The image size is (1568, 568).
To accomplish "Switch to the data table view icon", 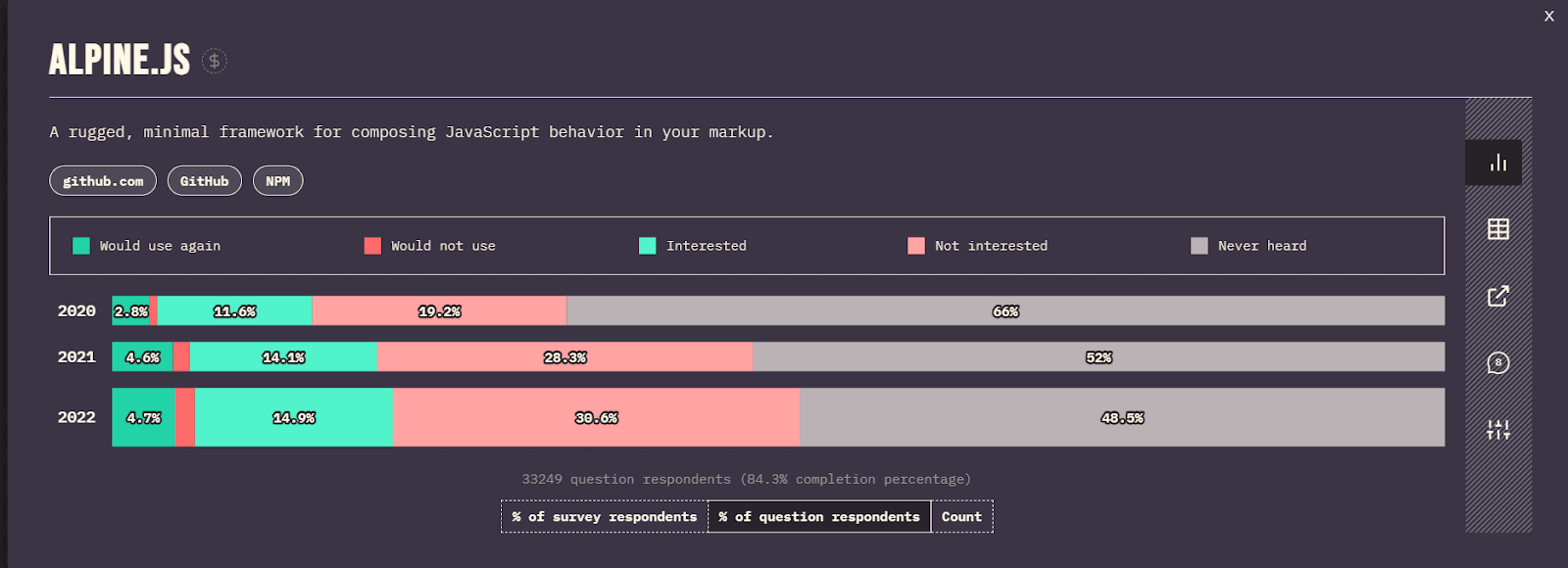I will pos(1497,229).
